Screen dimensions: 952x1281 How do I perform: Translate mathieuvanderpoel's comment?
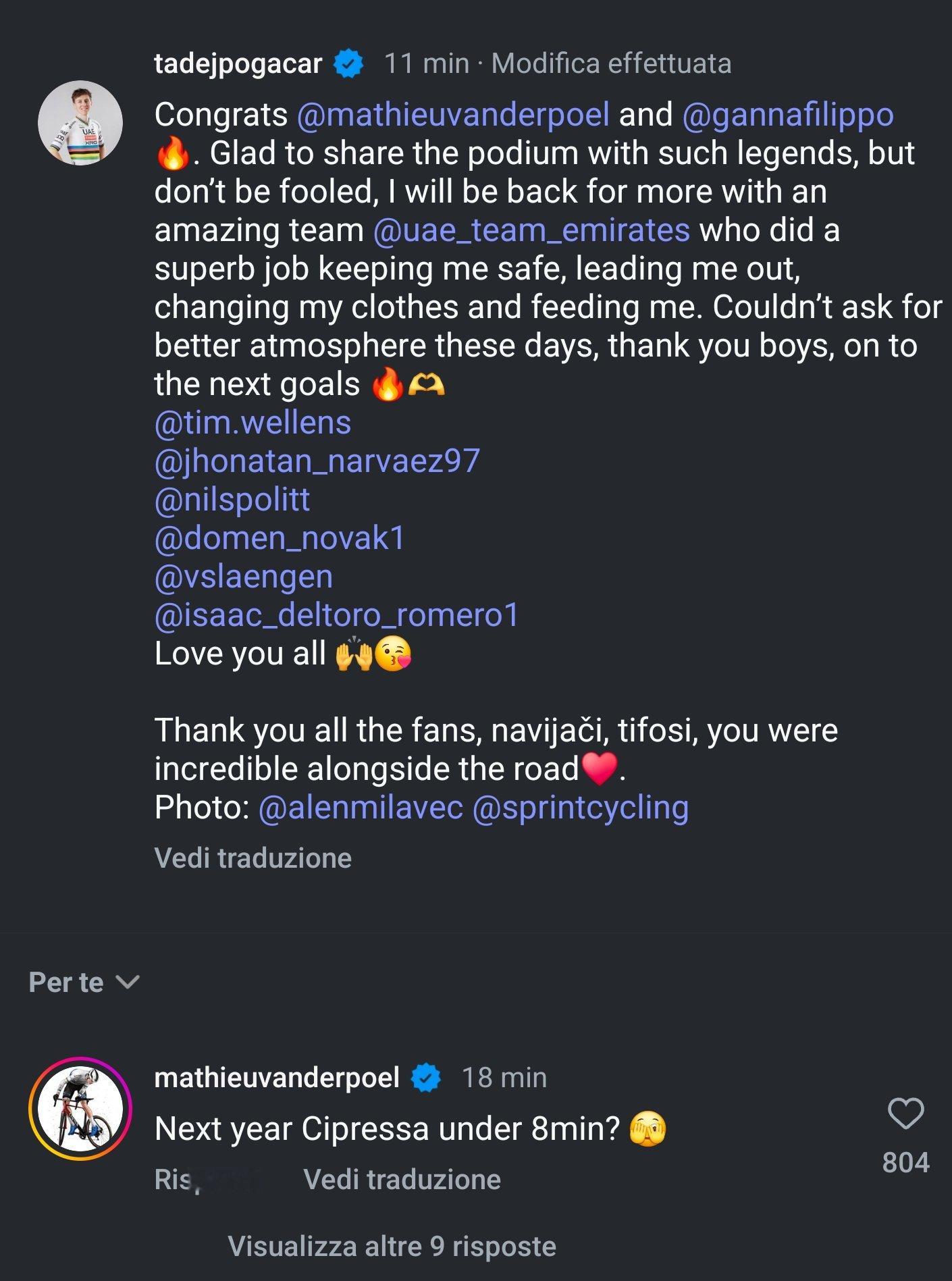point(402,1179)
